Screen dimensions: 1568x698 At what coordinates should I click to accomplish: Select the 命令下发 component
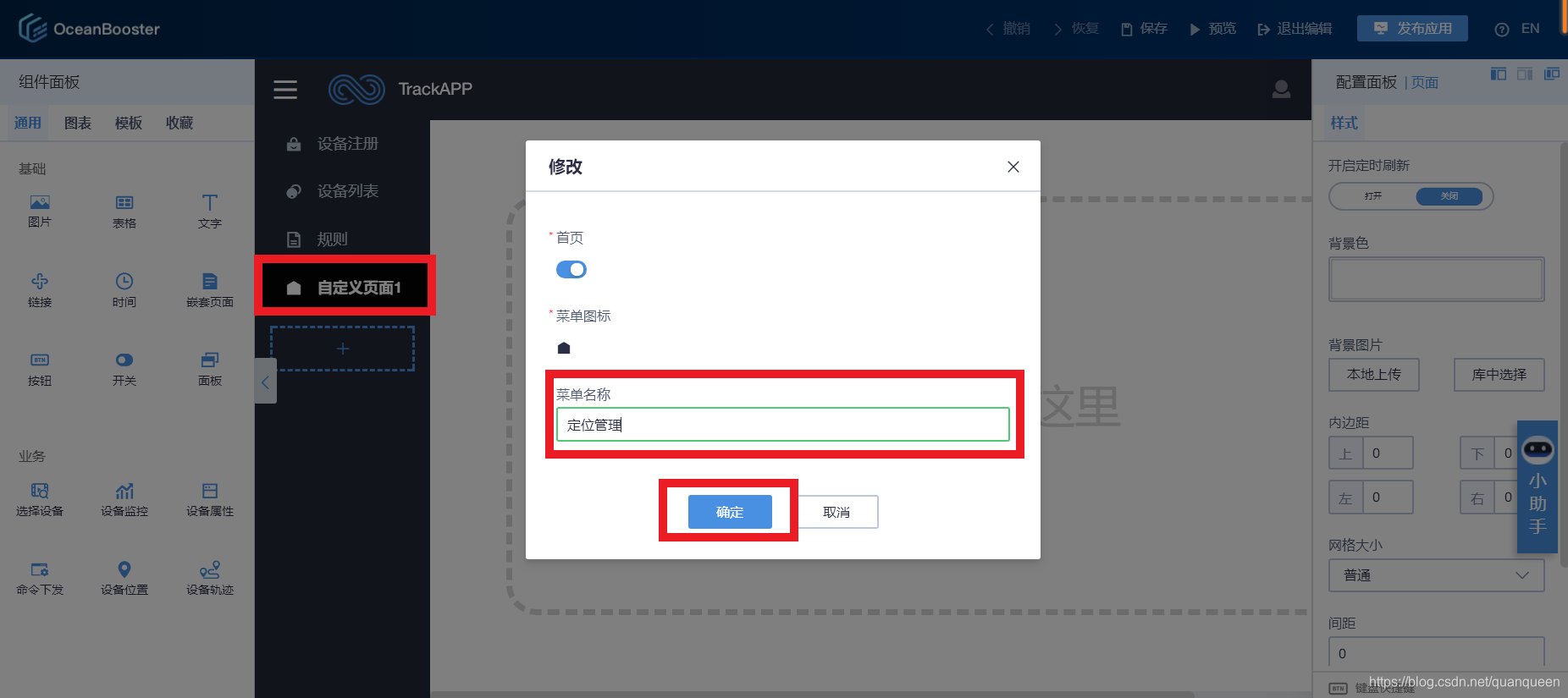(x=40, y=578)
